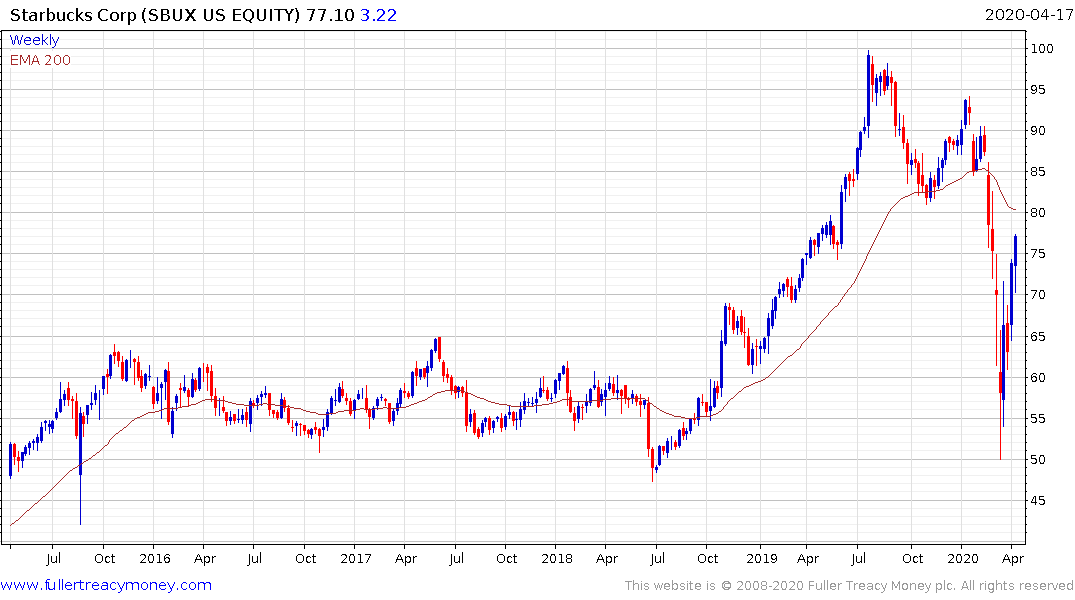Image resolution: width=1075 pixels, height=600 pixels.
Task: Click the 2020 year axis label
Action: [x=963, y=558]
